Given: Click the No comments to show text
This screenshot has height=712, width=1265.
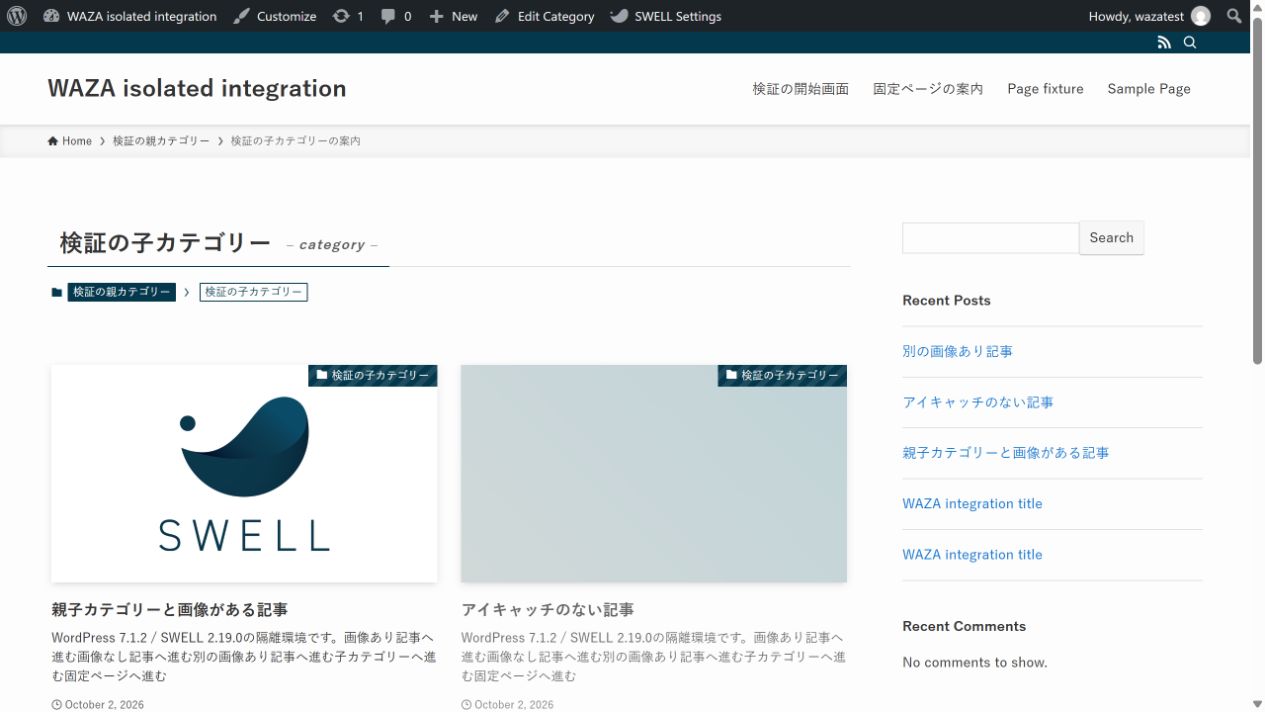Looking at the screenshot, I should coord(975,662).
